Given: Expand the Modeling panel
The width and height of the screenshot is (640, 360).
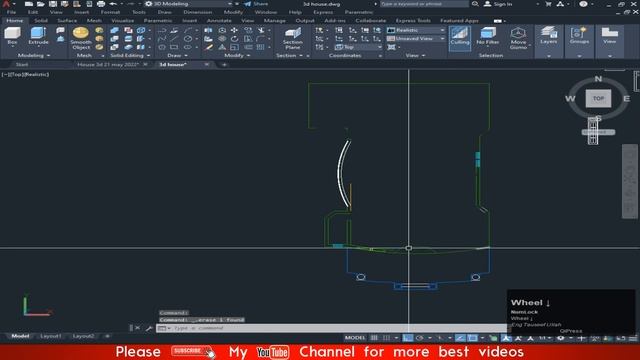Looking at the screenshot, I should click(x=34, y=56).
